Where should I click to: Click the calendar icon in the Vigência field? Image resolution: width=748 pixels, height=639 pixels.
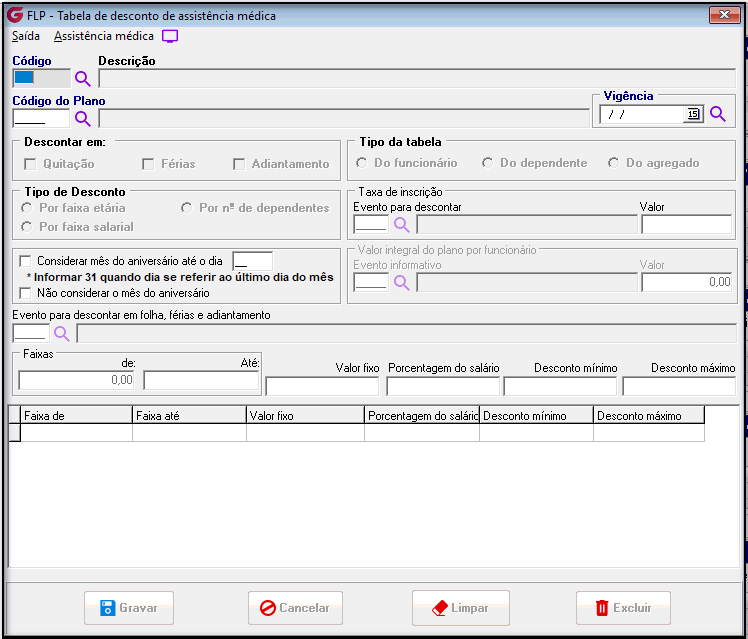(x=693, y=114)
